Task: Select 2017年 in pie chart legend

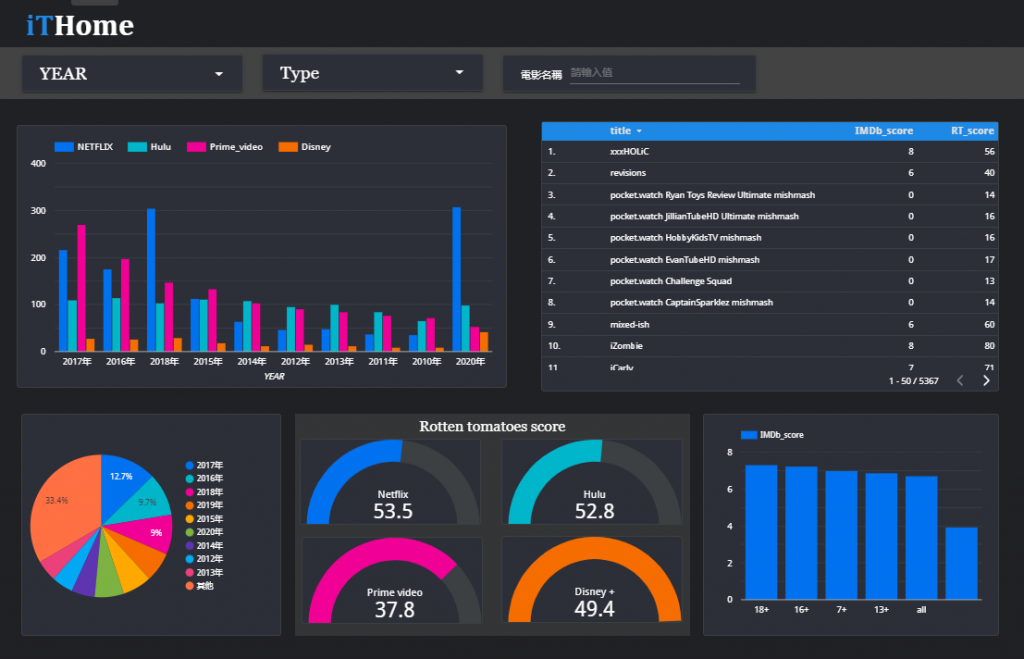Action: click(204, 465)
